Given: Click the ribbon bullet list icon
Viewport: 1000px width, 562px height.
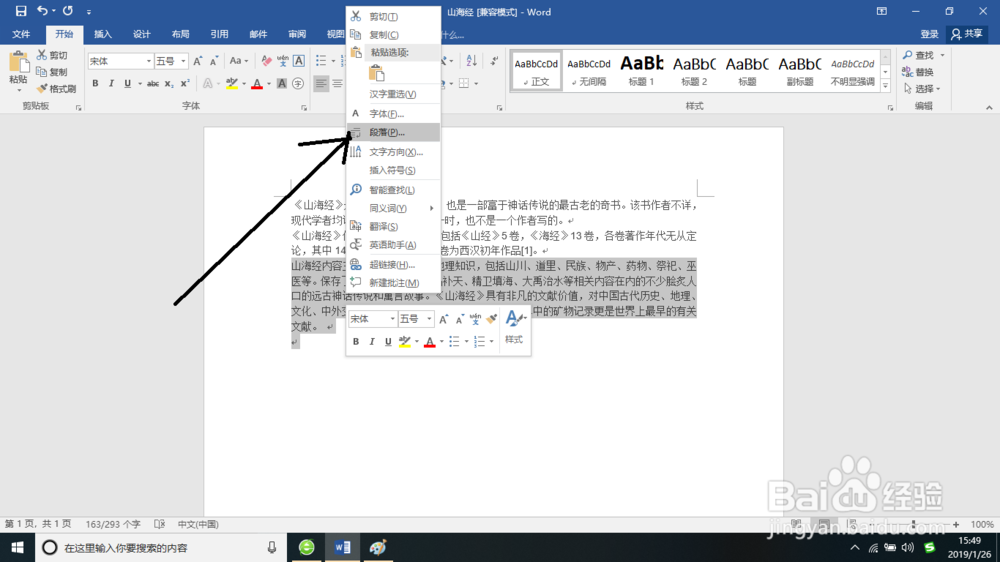Looking at the screenshot, I should (321, 61).
